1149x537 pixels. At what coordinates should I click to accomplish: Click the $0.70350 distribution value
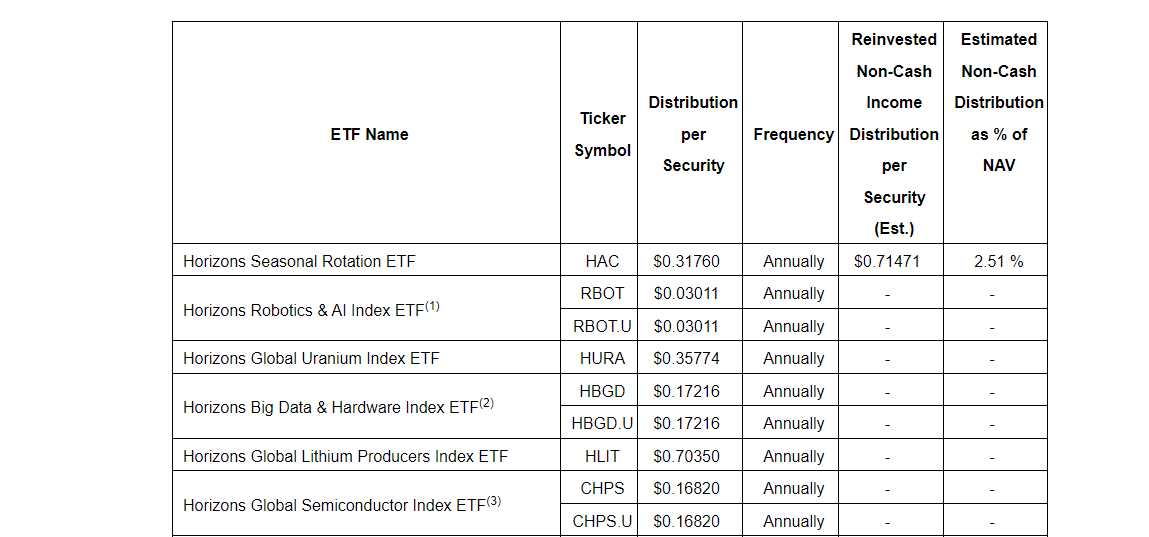click(686, 456)
